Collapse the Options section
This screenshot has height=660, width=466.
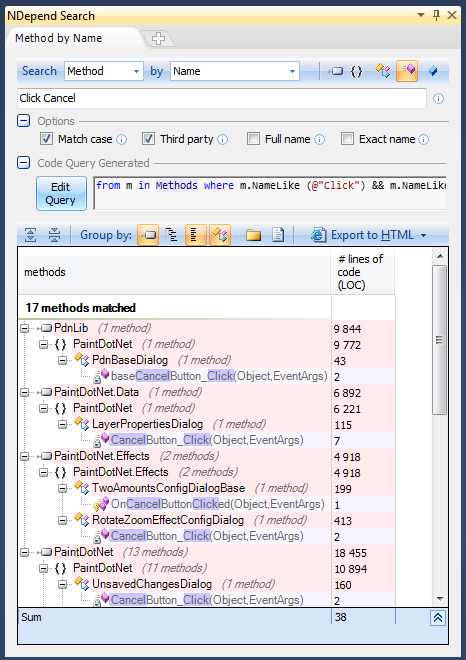[24, 121]
